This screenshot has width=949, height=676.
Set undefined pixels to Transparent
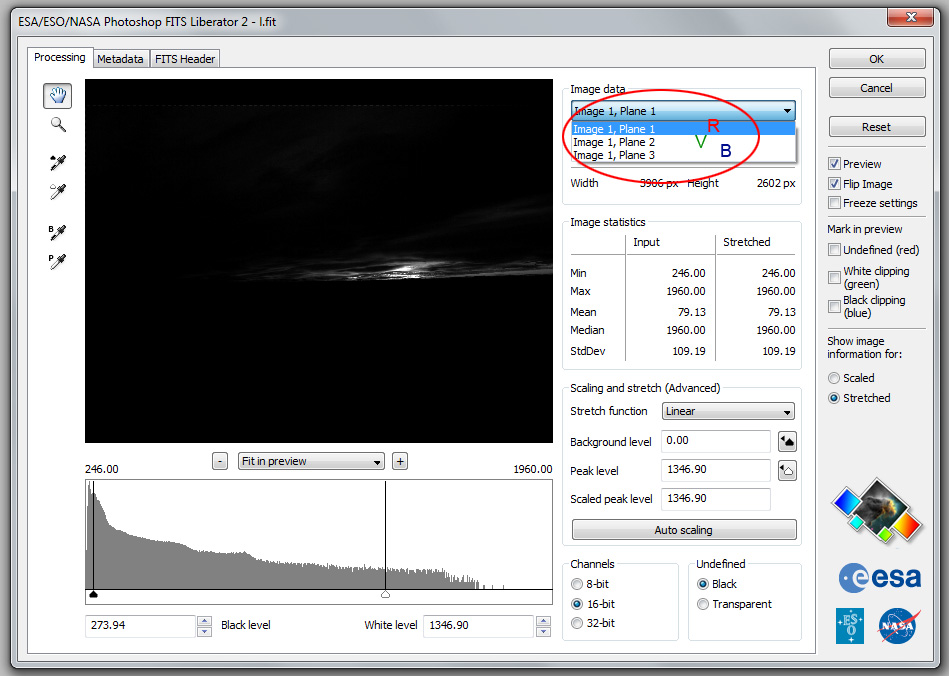[x=703, y=604]
